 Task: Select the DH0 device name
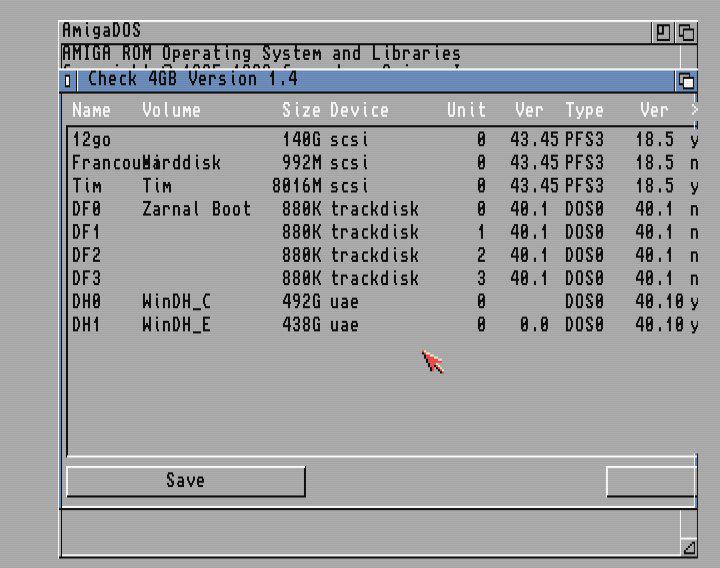coord(86,302)
